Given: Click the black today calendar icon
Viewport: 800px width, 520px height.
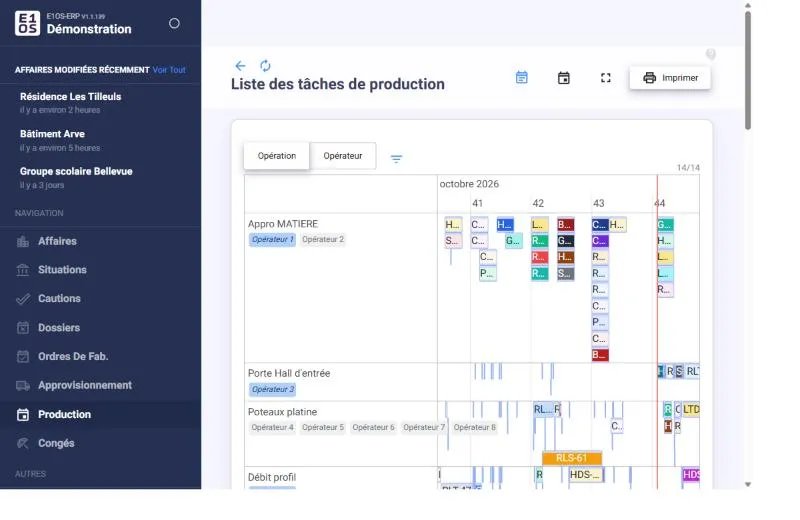Looking at the screenshot, I should [564, 78].
